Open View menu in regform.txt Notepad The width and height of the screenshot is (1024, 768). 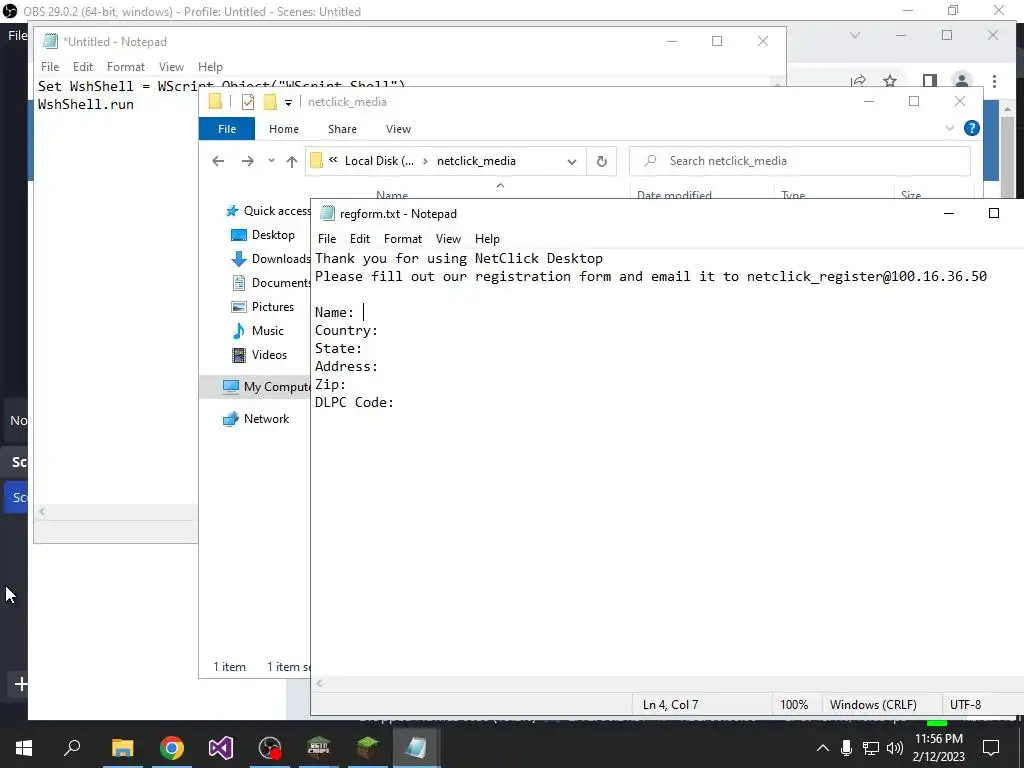coord(448,239)
